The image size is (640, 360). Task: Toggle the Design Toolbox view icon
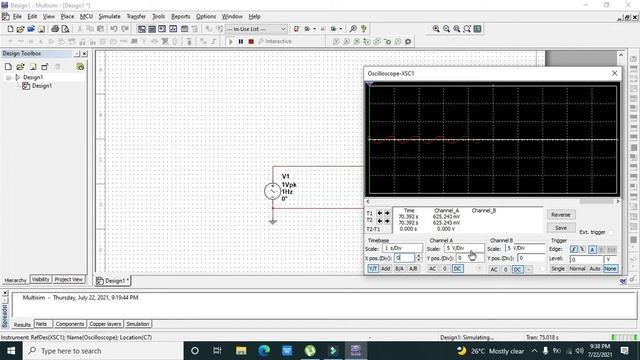click(x=142, y=29)
